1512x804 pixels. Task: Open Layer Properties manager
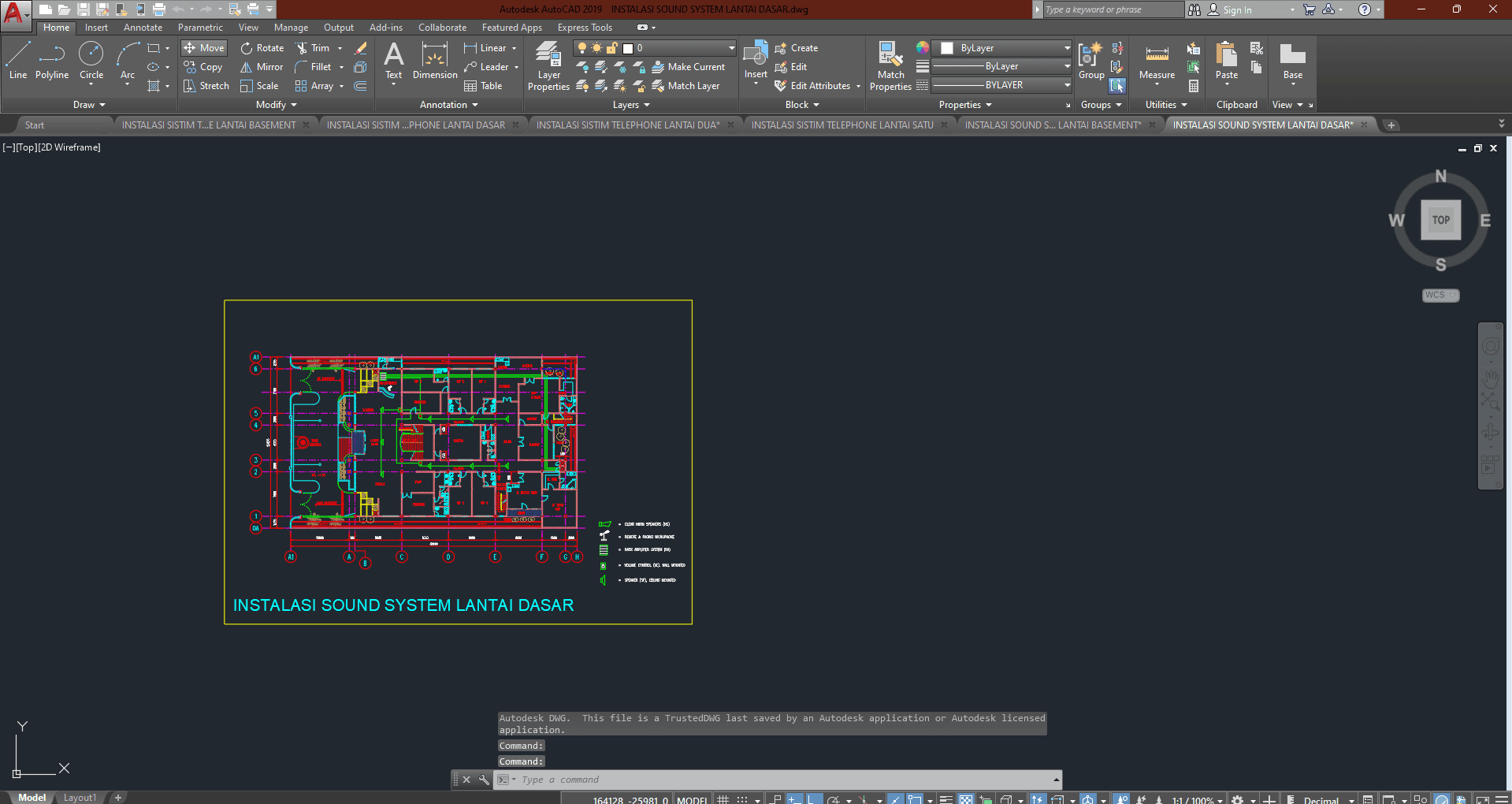tap(548, 66)
